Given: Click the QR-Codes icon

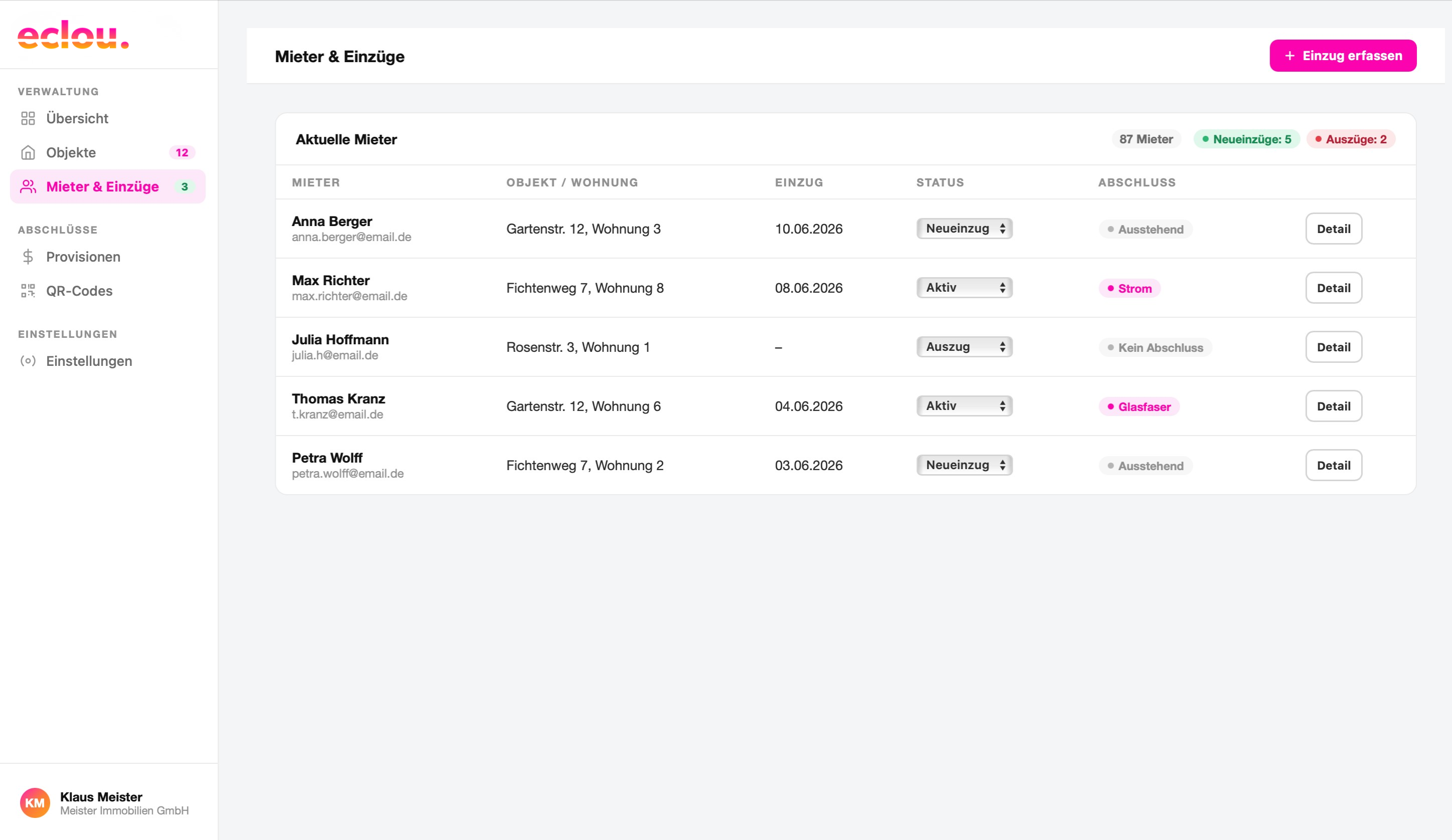Looking at the screenshot, I should click(x=28, y=290).
